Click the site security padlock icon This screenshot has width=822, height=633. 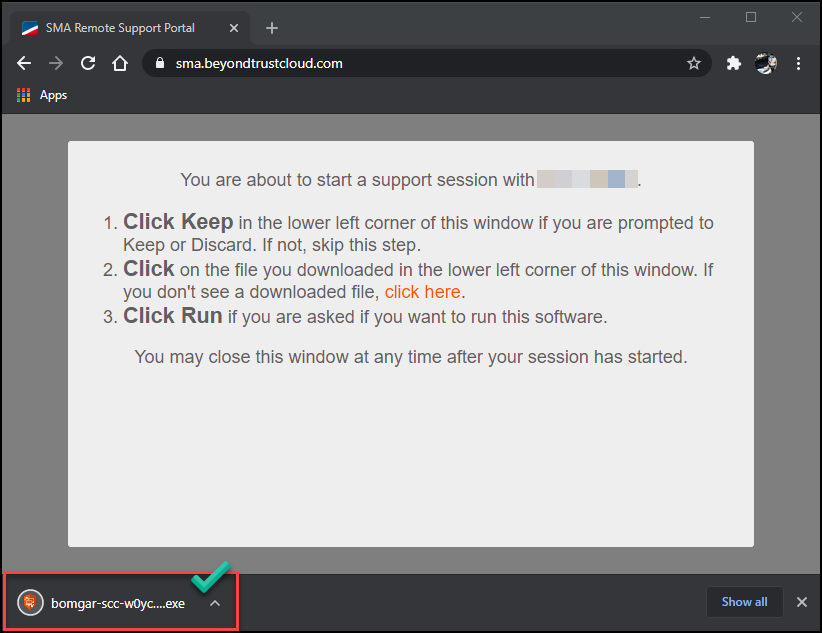click(158, 62)
